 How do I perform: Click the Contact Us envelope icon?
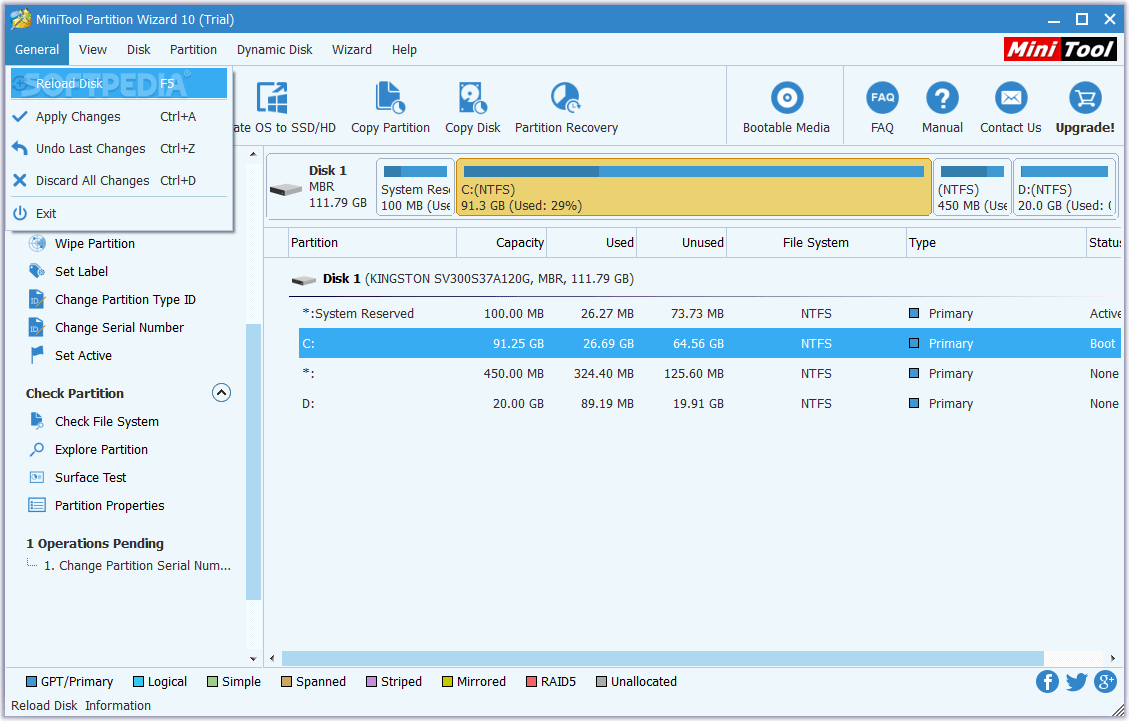pos(1011,97)
